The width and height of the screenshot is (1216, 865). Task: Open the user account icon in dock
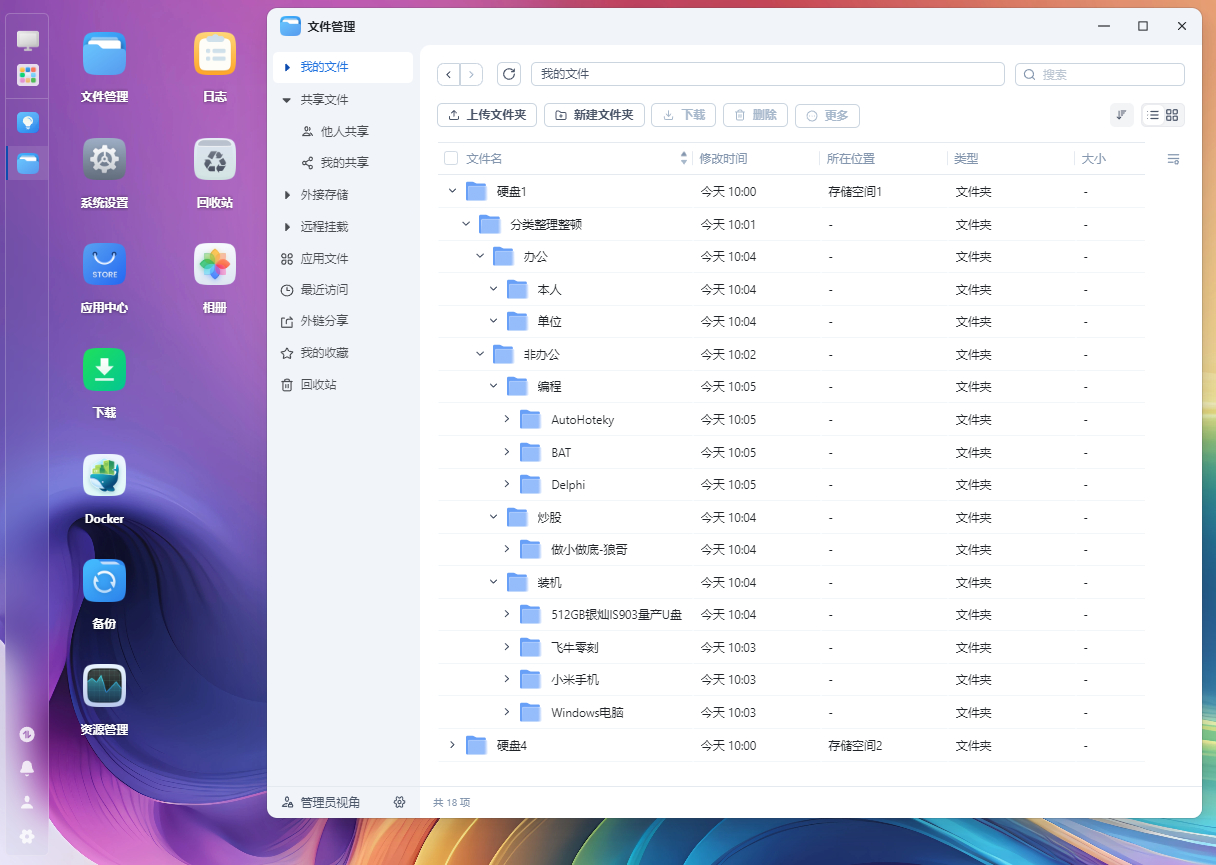click(x=27, y=802)
